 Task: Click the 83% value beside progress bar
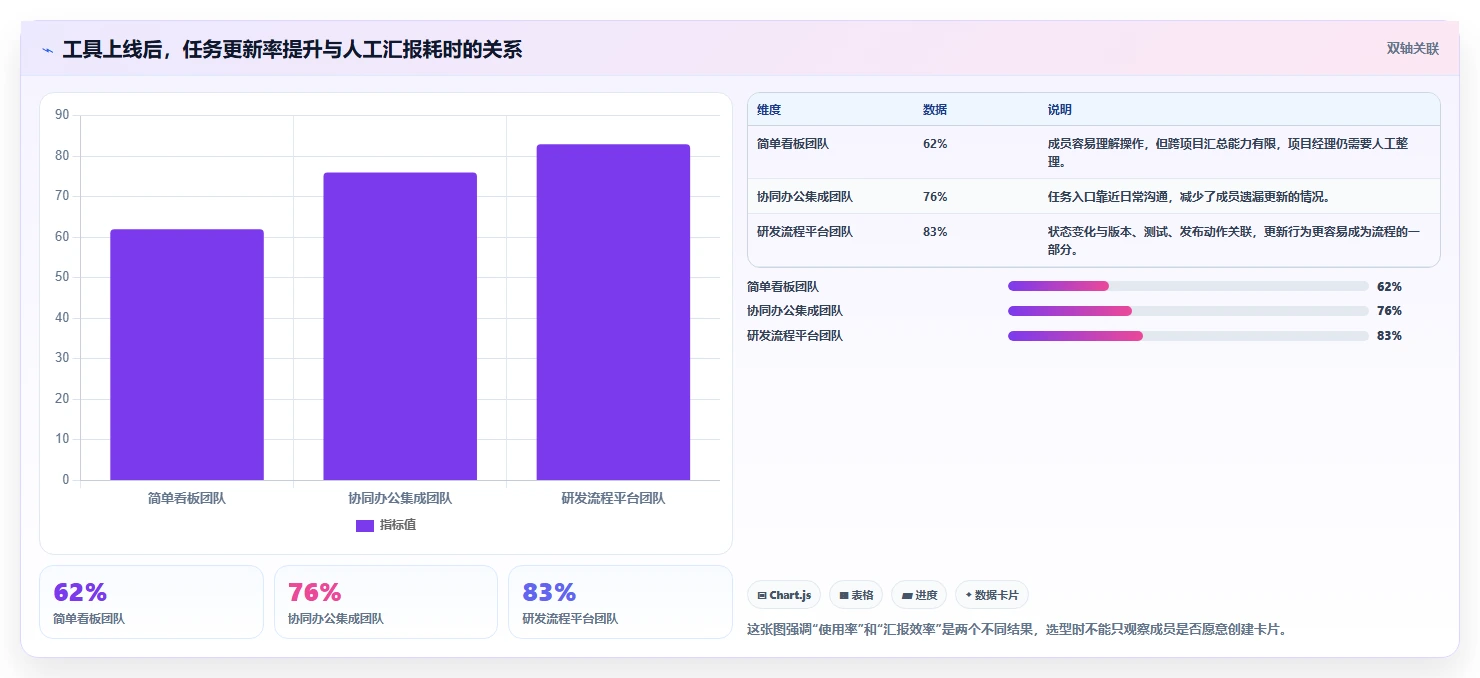[1389, 336]
